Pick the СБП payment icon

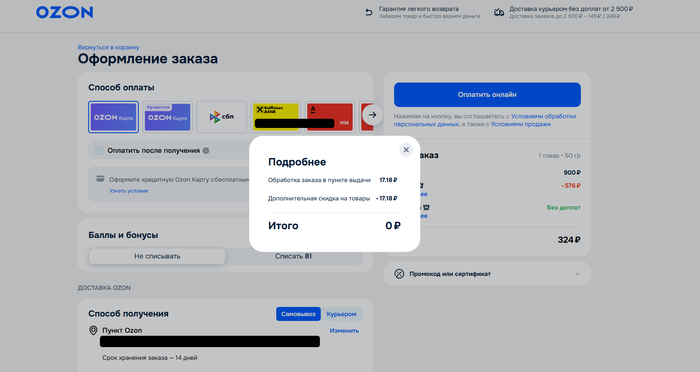222,117
